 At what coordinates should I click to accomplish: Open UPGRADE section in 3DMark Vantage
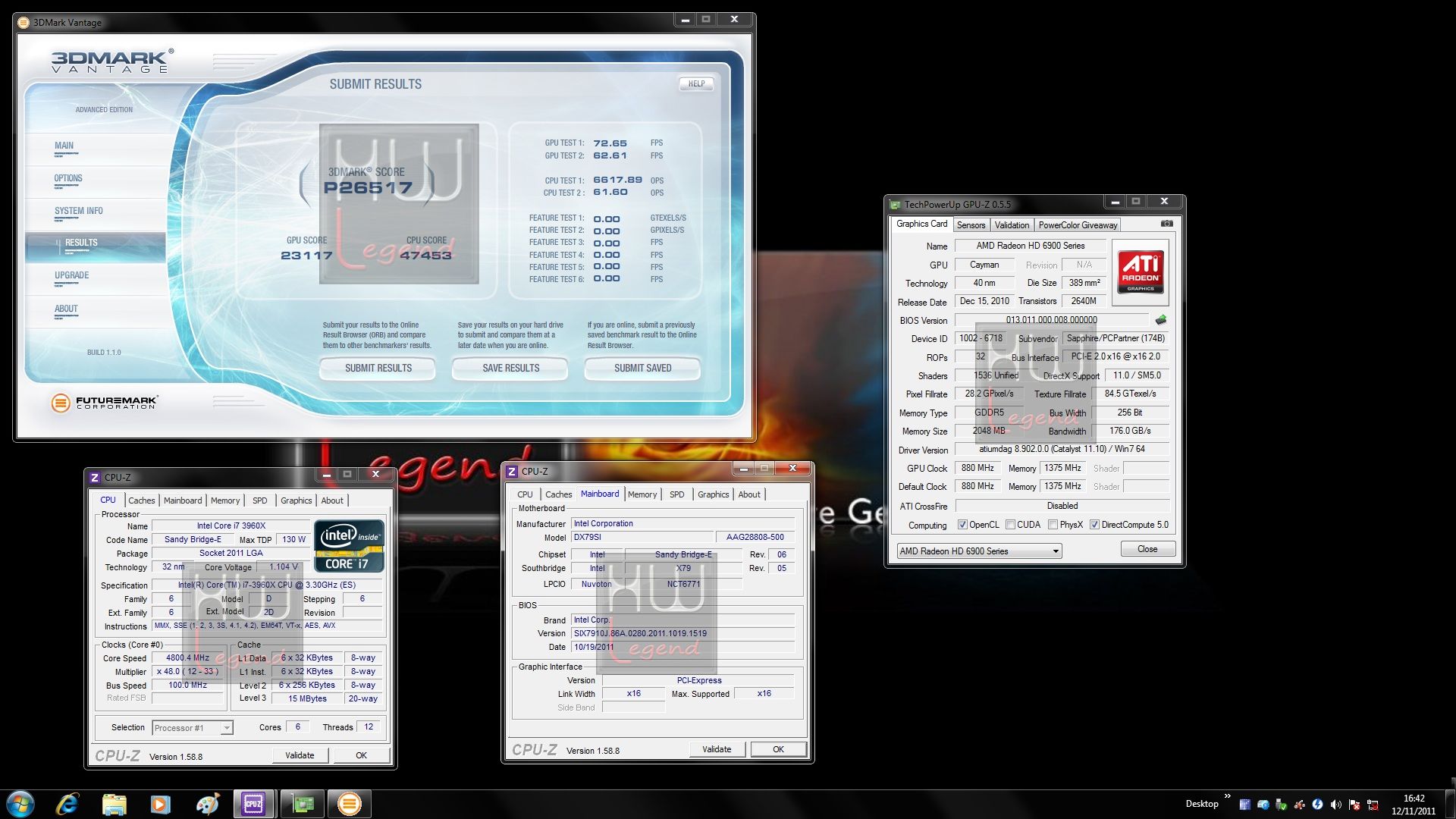[x=71, y=275]
